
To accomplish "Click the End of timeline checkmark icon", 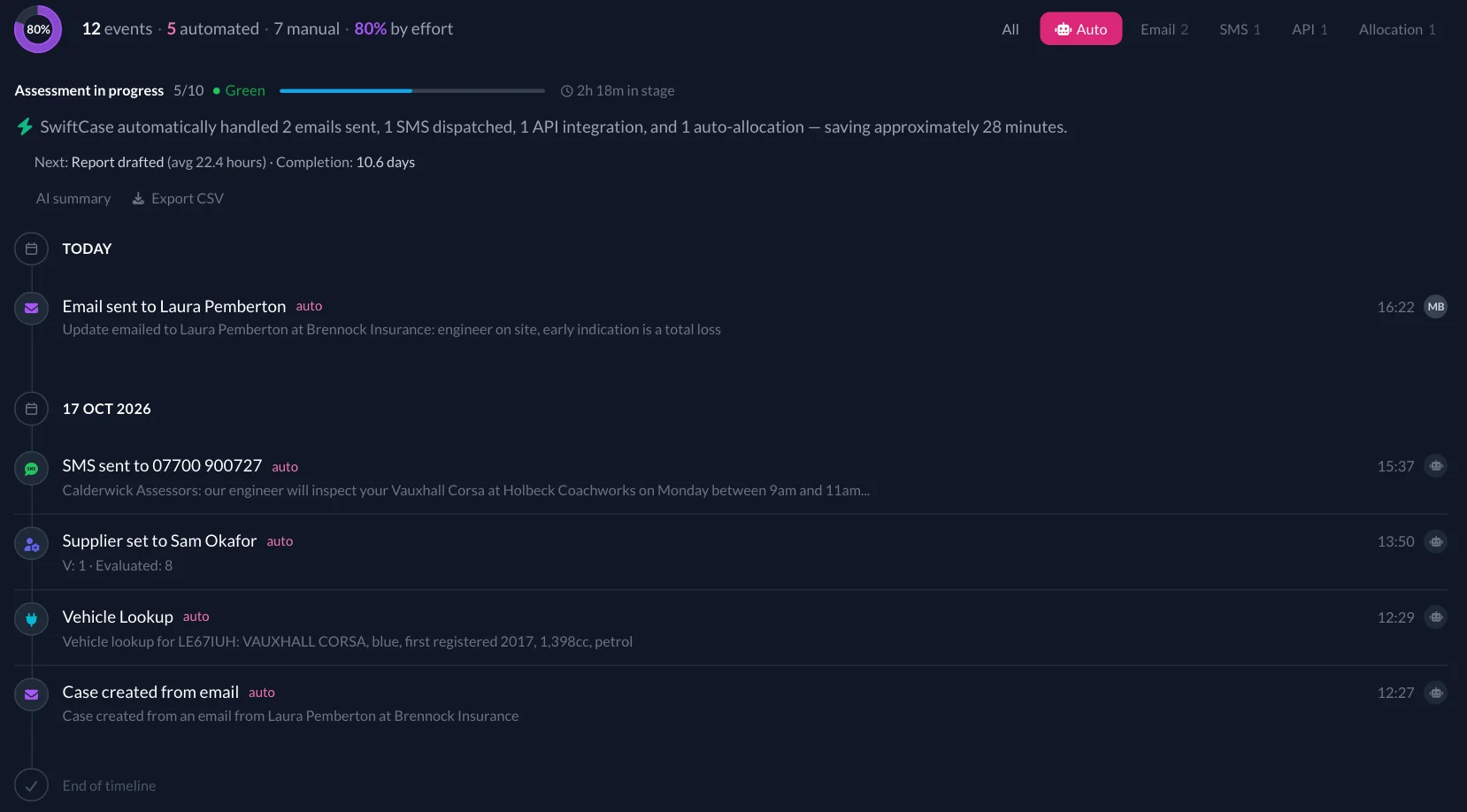I will pyautogui.click(x=31, y=785).
